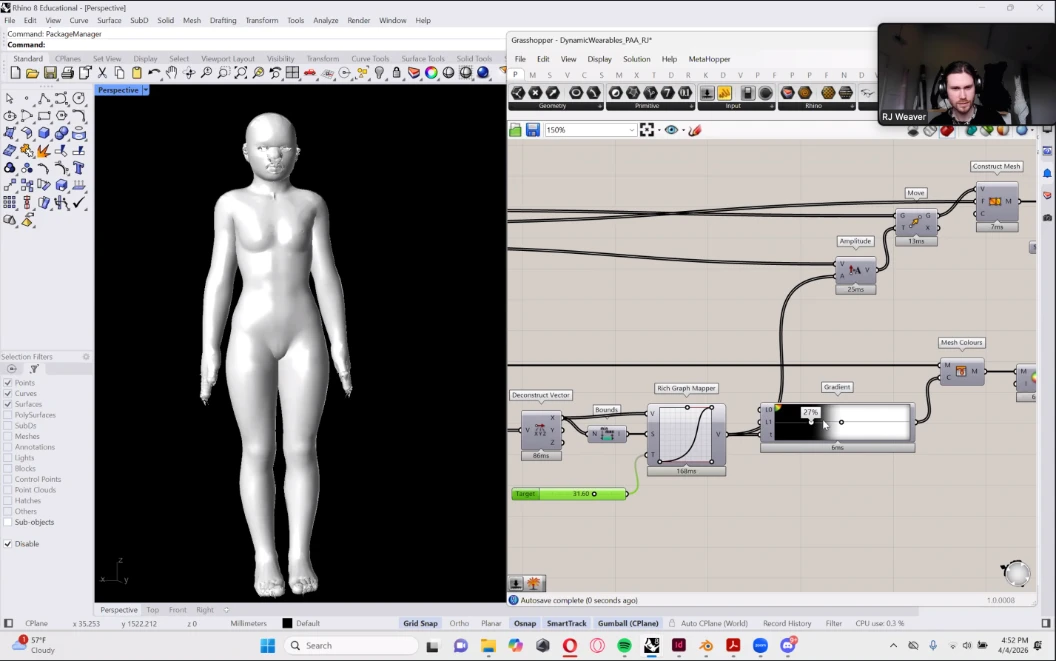1056x661 pixels.
Task: Expand the Geometry panel in Grasshopper ribbon
Action: [600, 106]
